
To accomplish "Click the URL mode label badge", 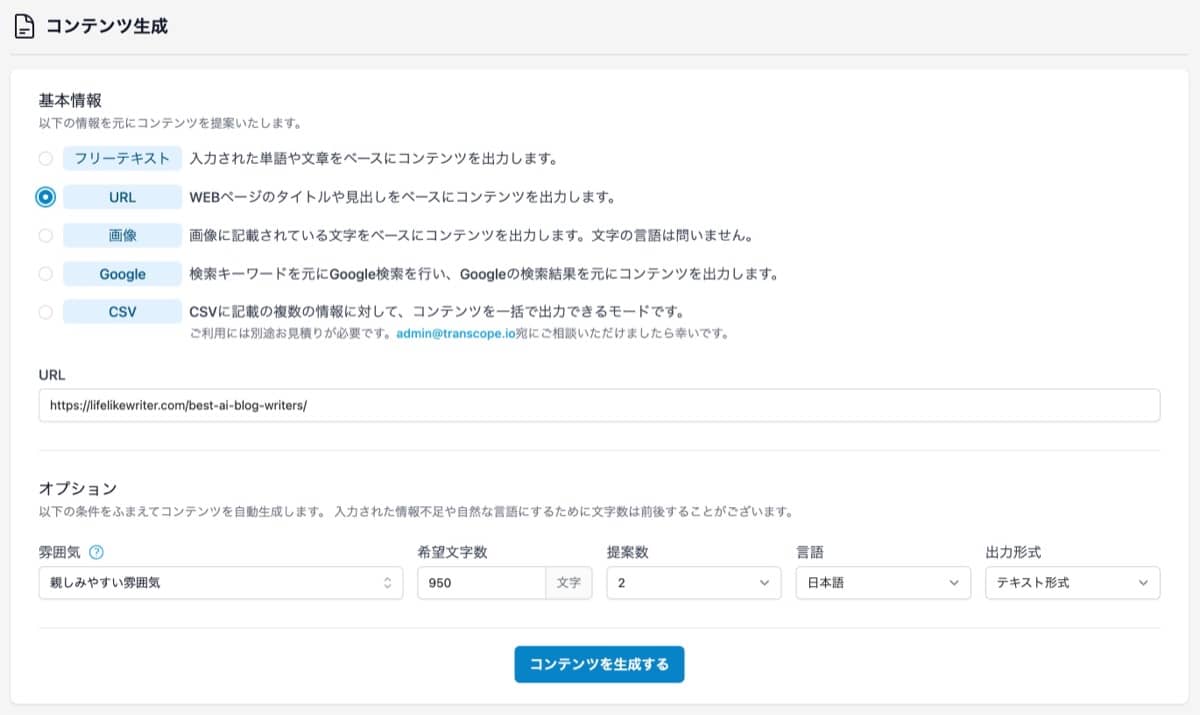I will (x=122, y=197).
